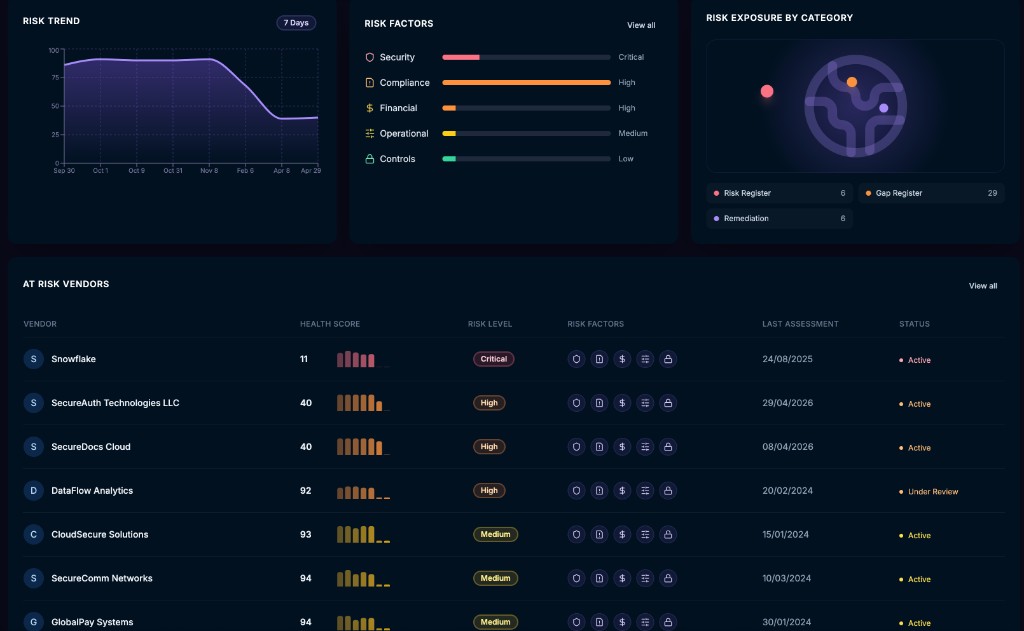The height and width of the screenshot is (631, 1024).
Task: Sort by Health Score column header
Action: [x=330, y=324]
